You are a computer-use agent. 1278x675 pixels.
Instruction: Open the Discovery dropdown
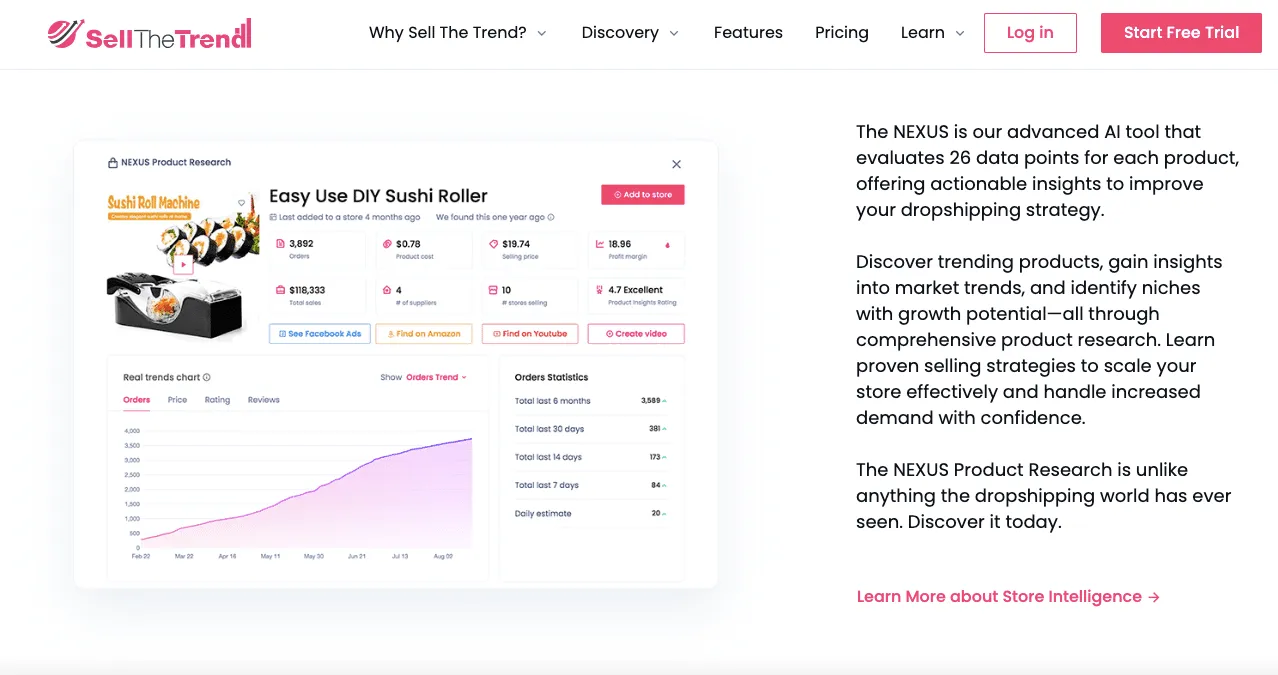click(x=629, y=32)
